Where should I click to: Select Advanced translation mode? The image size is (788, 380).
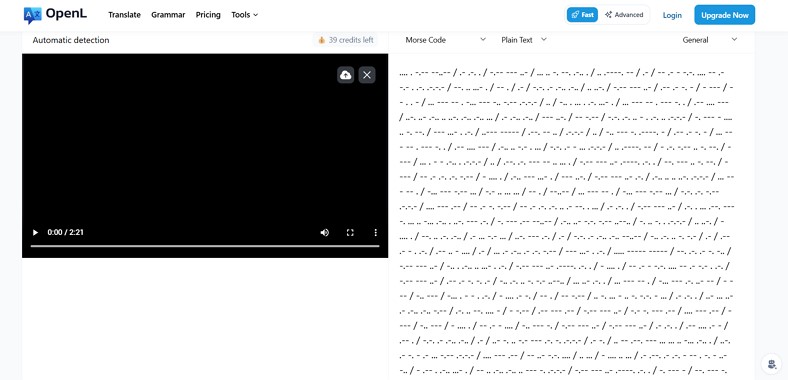tap(624, 15)
